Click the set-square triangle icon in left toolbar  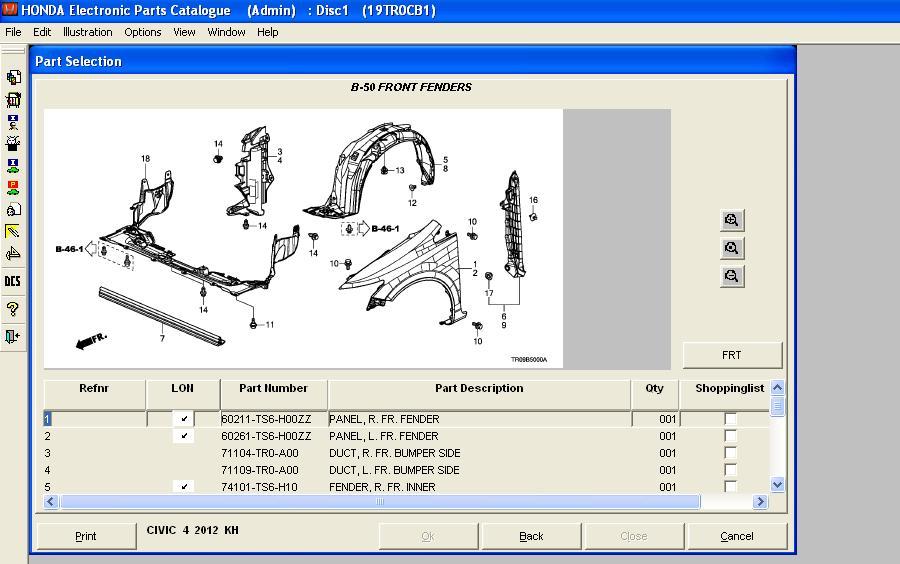click(x=13, y=253)
